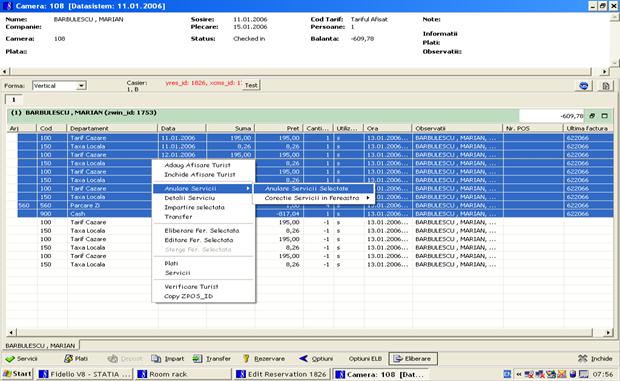Click the Checked in status value
This screenshot has width=620, height=381.
249,39
